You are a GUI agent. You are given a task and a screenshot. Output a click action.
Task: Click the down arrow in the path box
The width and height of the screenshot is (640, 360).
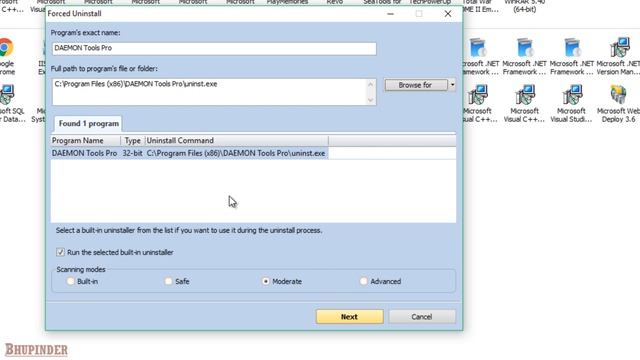(371, 100)
